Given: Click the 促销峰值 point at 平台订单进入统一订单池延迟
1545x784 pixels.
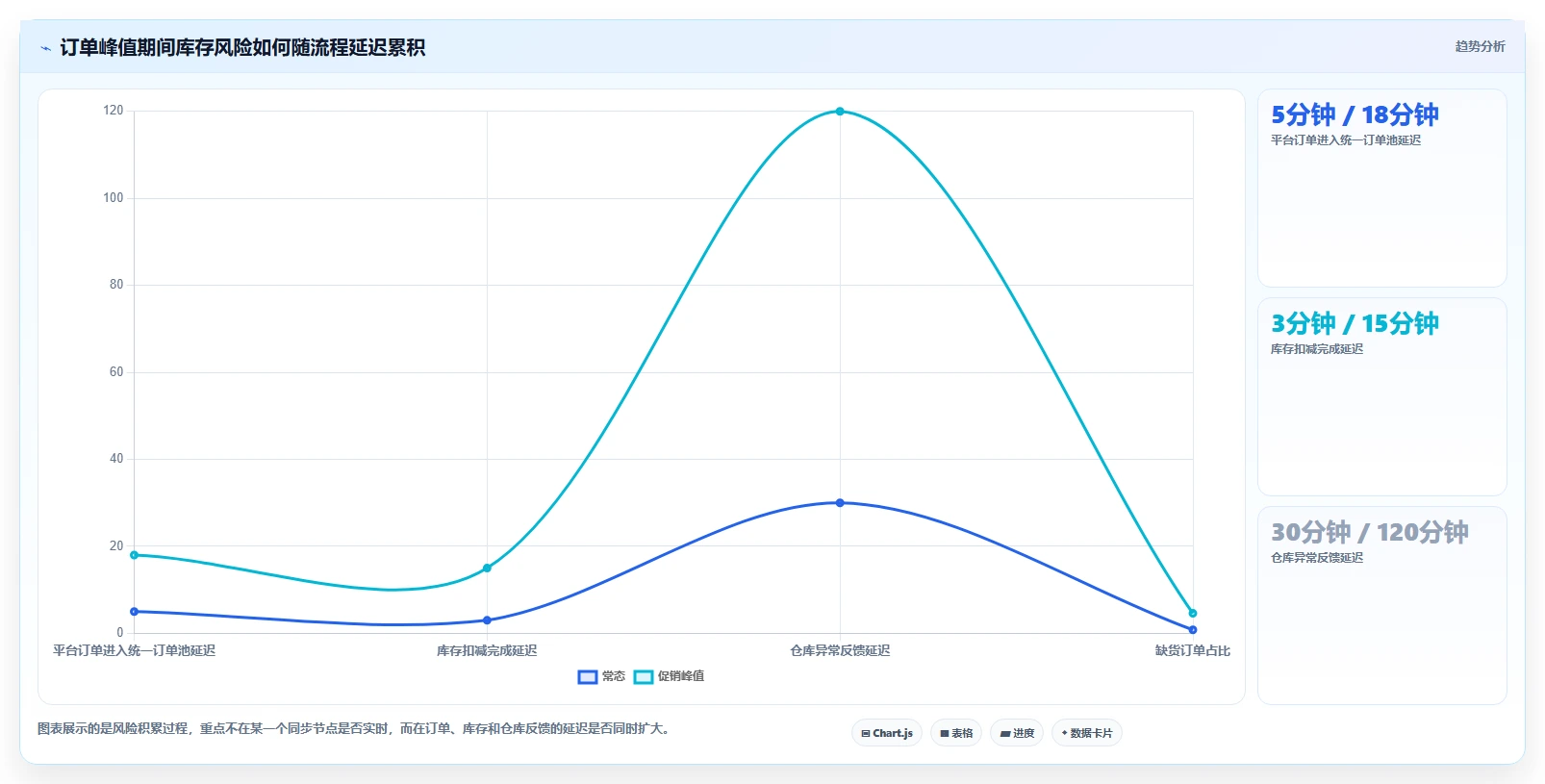Looking at the screenshot, I should [134, 555].
